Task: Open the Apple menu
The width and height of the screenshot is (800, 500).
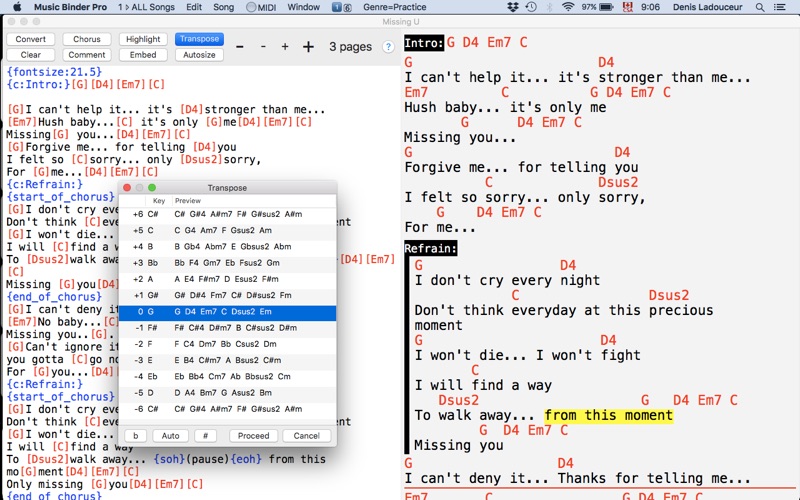Action: [x=17, y=7]
